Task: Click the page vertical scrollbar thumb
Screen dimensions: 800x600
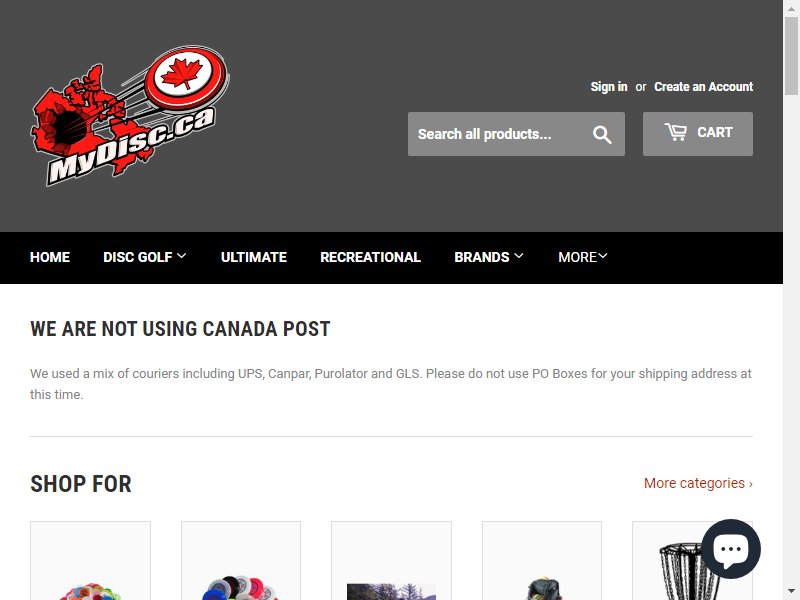Action: (x=791, y=56)
